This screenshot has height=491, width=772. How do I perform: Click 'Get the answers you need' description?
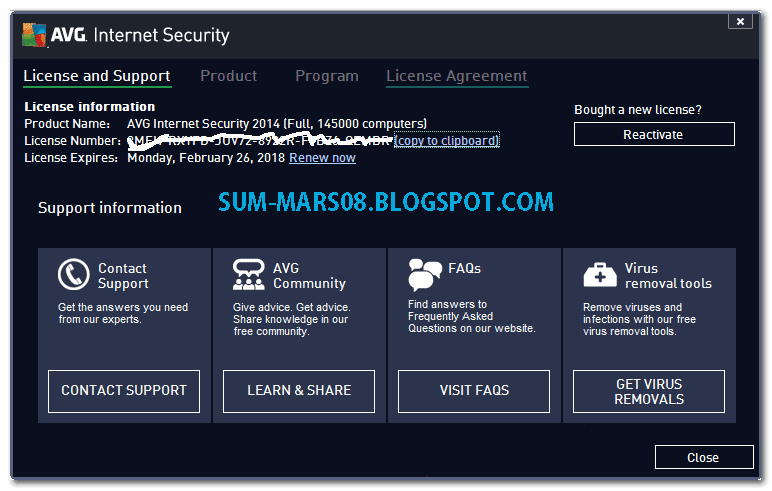123,313
